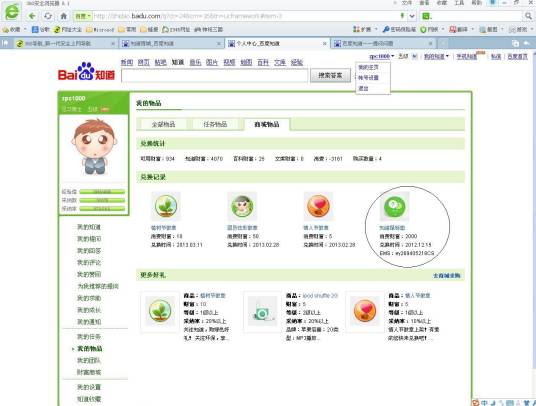Expand the address bar history dropdown arrow
The height and width of the screenshot is (406, 536).
(x=412, y=16)
